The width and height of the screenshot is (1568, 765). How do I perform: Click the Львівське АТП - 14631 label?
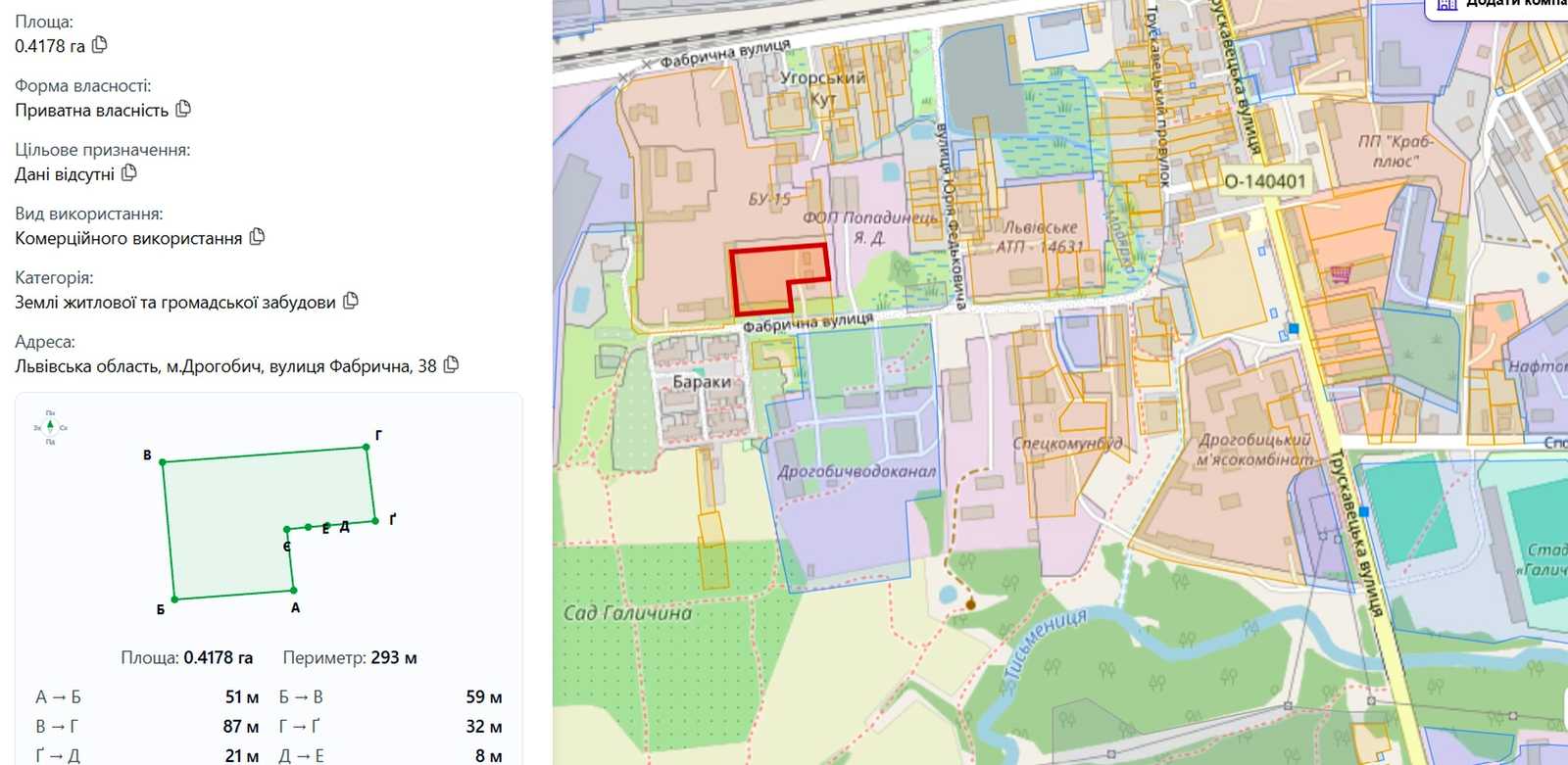(x=1041, y=237)
